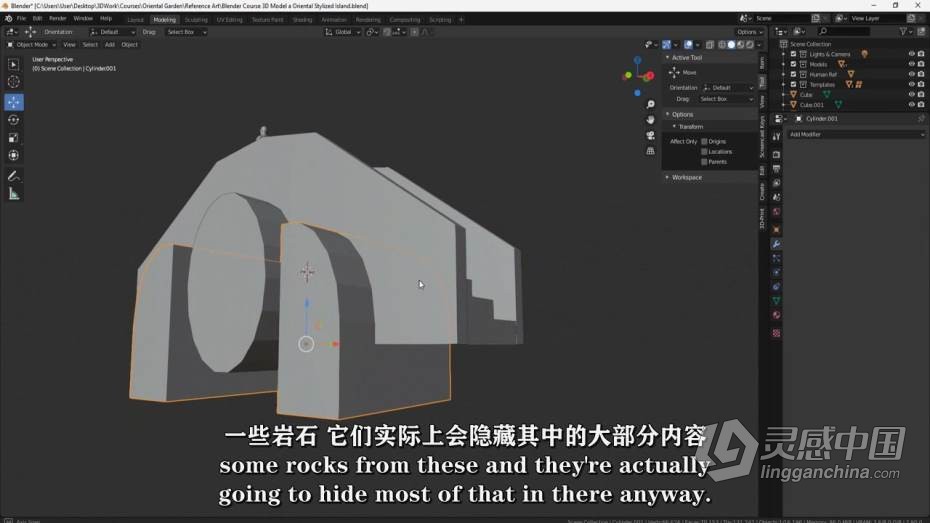Switch to the UV Editing workspace tab

pyautogui.click(x=230, y=20)
